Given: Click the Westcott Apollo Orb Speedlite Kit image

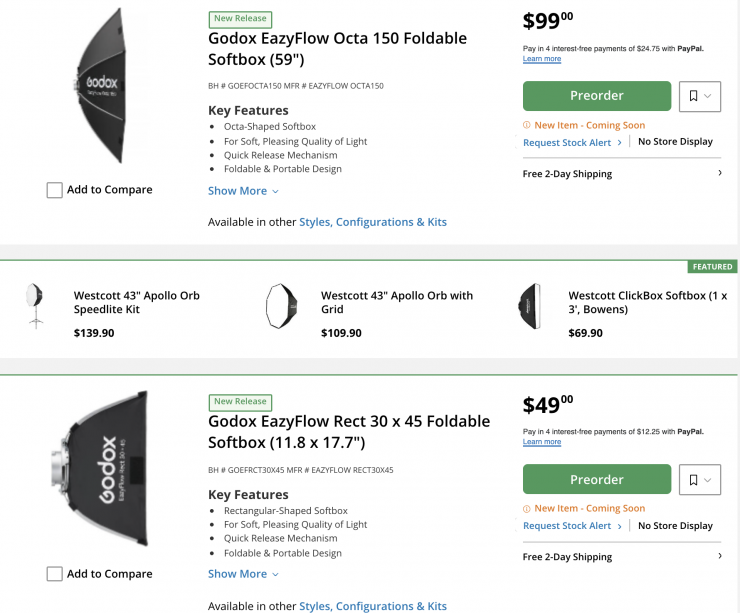Looking at the screenshot, I should point(36,305).
